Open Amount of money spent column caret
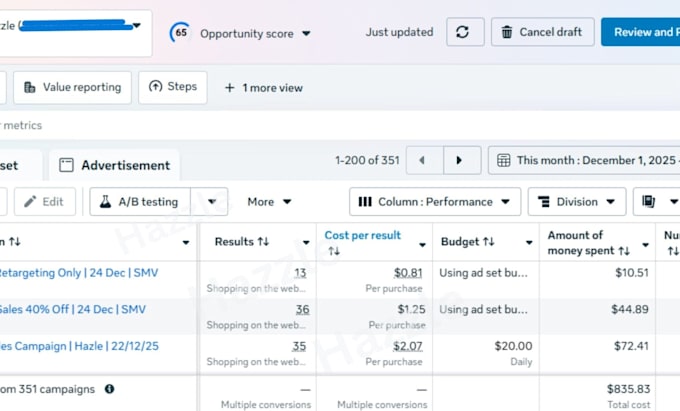This screenshot has width=680, height=411. point(645,245)
